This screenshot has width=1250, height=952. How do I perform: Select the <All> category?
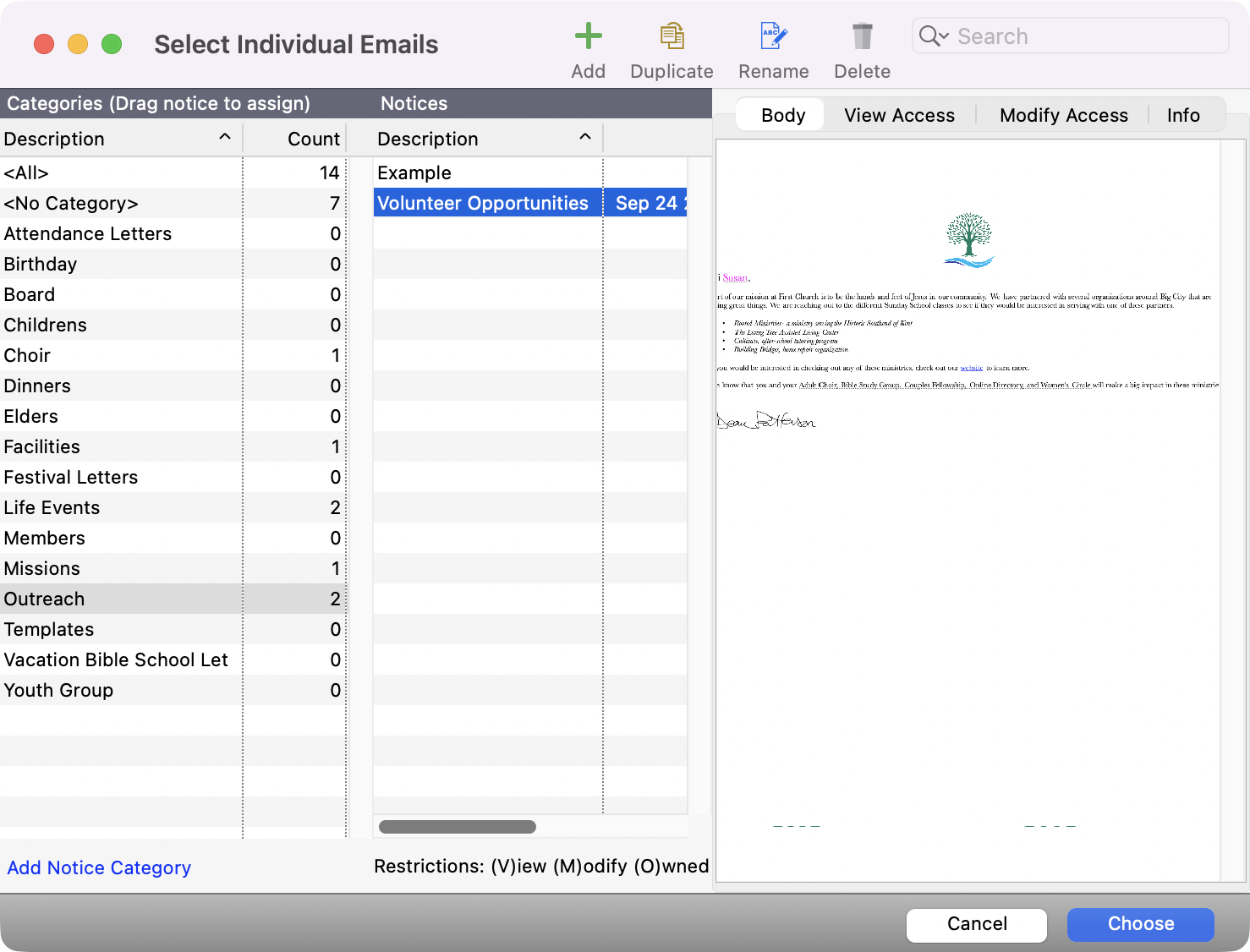pyautogui.click(x=173, y=172)
